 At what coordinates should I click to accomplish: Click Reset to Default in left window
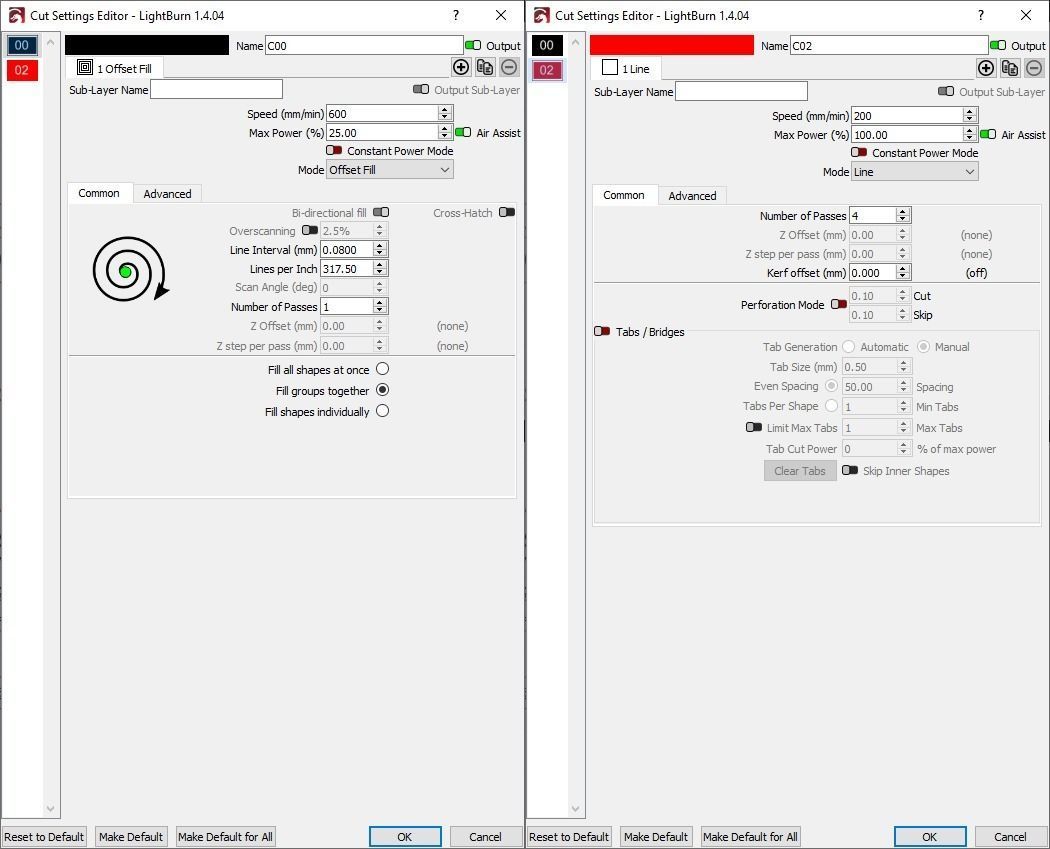pos(44,837)
